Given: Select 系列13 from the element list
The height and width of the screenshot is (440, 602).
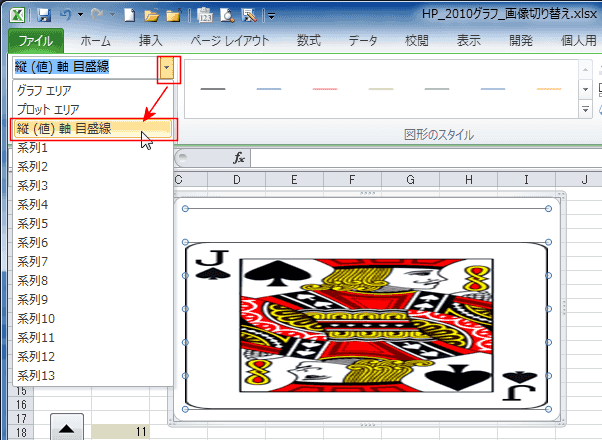Looking at the screenshot, I should pyautogui.click(x=93, y=375).
